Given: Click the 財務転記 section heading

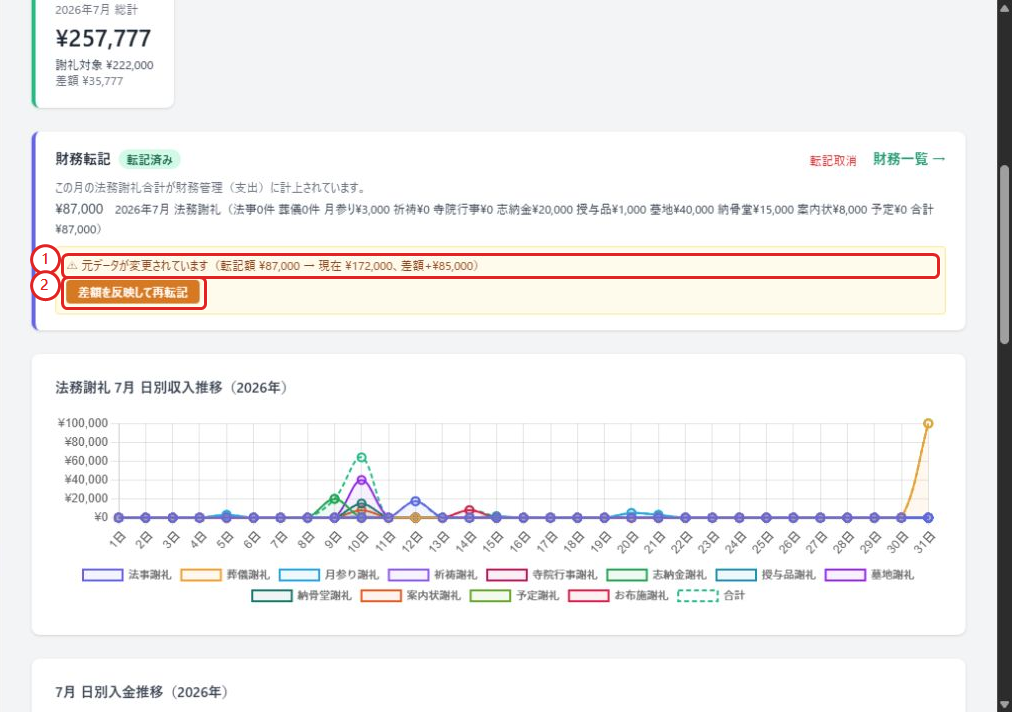Looking at the screenshot, I should [83, 159].
